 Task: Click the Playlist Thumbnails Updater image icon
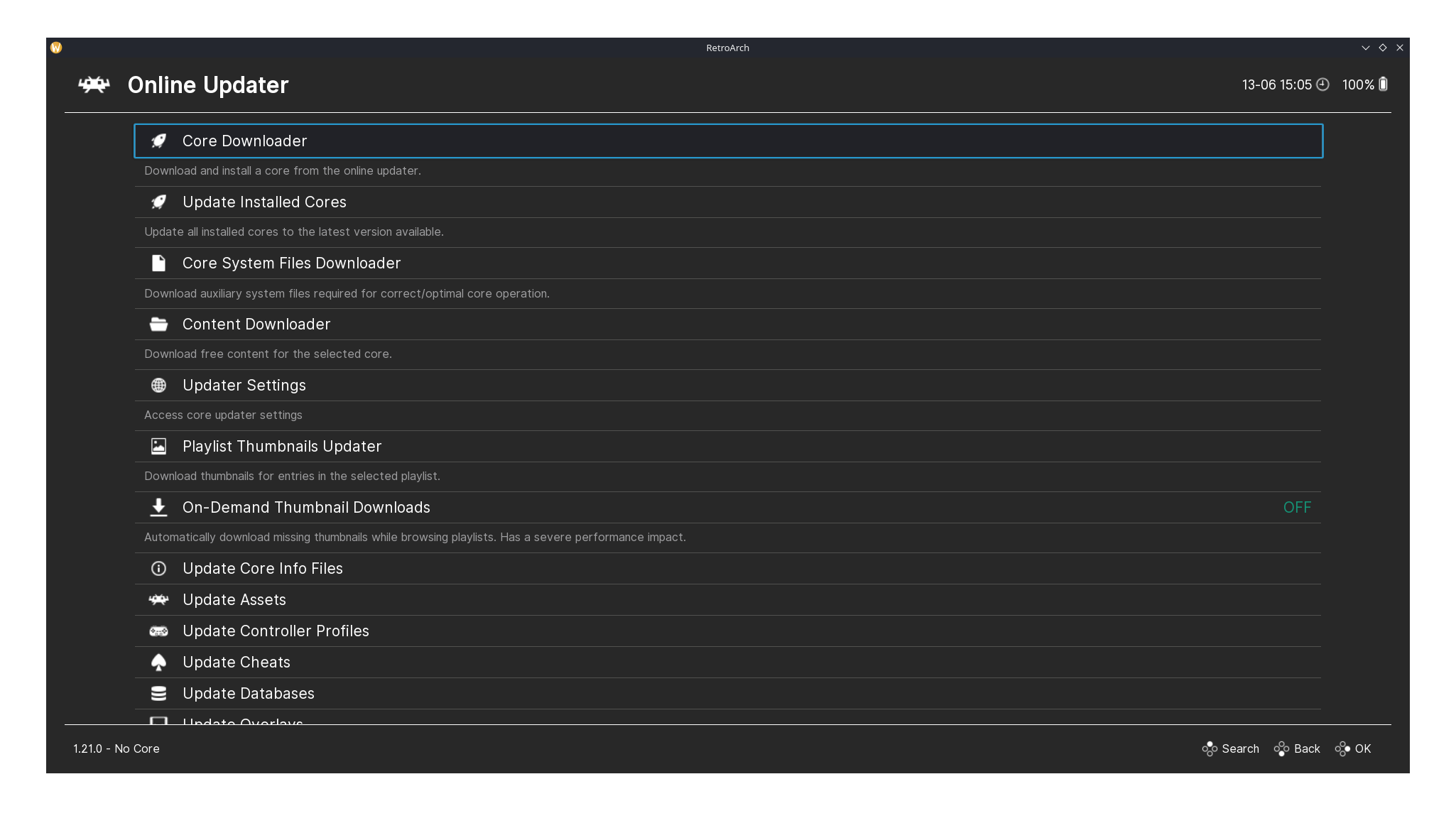[x=158, y=446]
